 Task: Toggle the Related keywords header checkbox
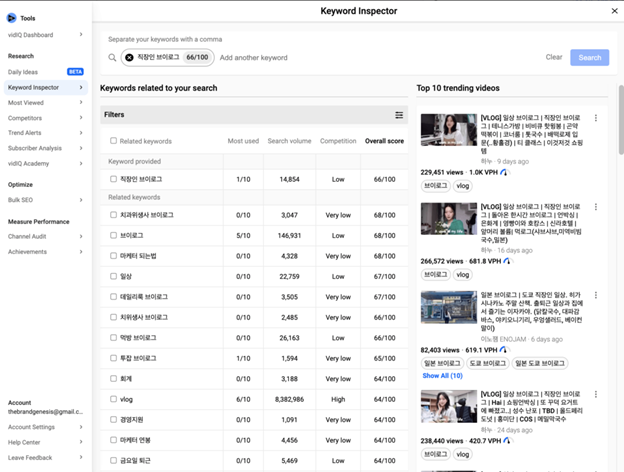[113, 140]
